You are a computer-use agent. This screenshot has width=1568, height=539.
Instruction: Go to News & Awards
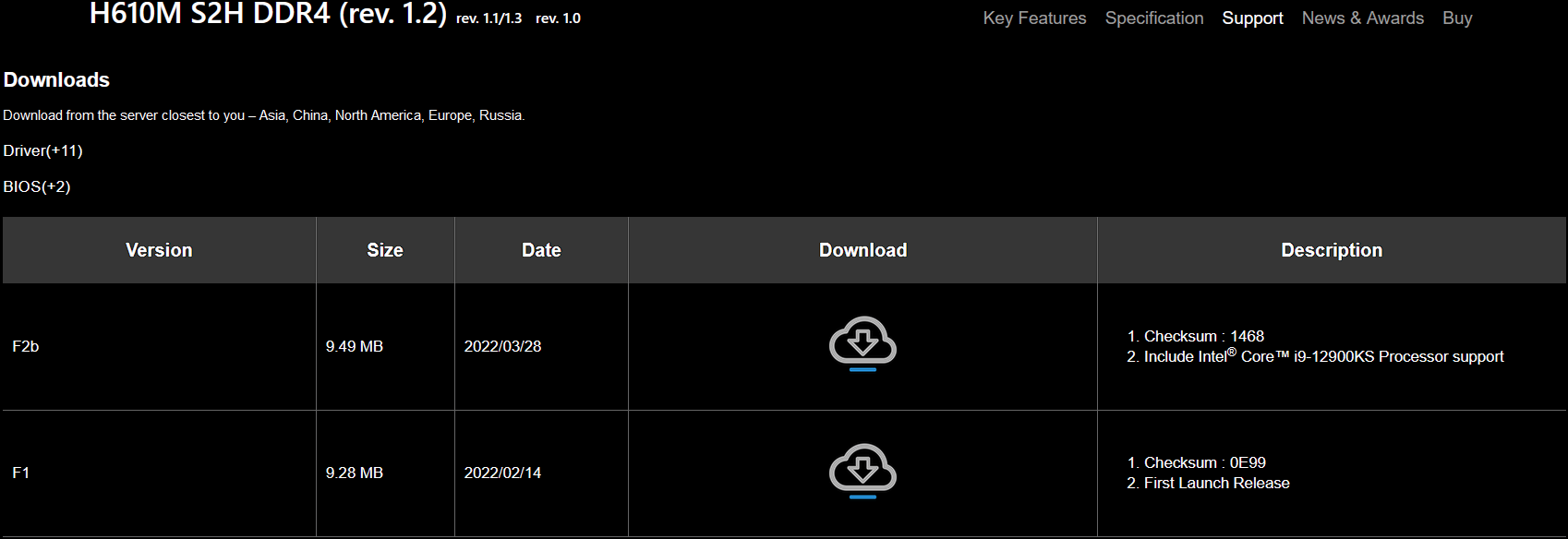[x=1362, y=18]
